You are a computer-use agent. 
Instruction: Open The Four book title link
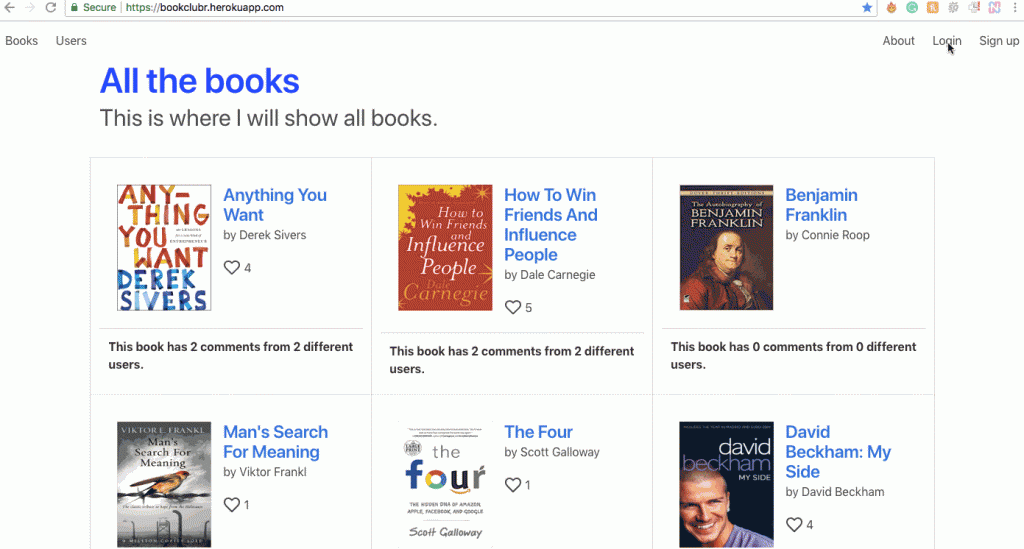538,432
